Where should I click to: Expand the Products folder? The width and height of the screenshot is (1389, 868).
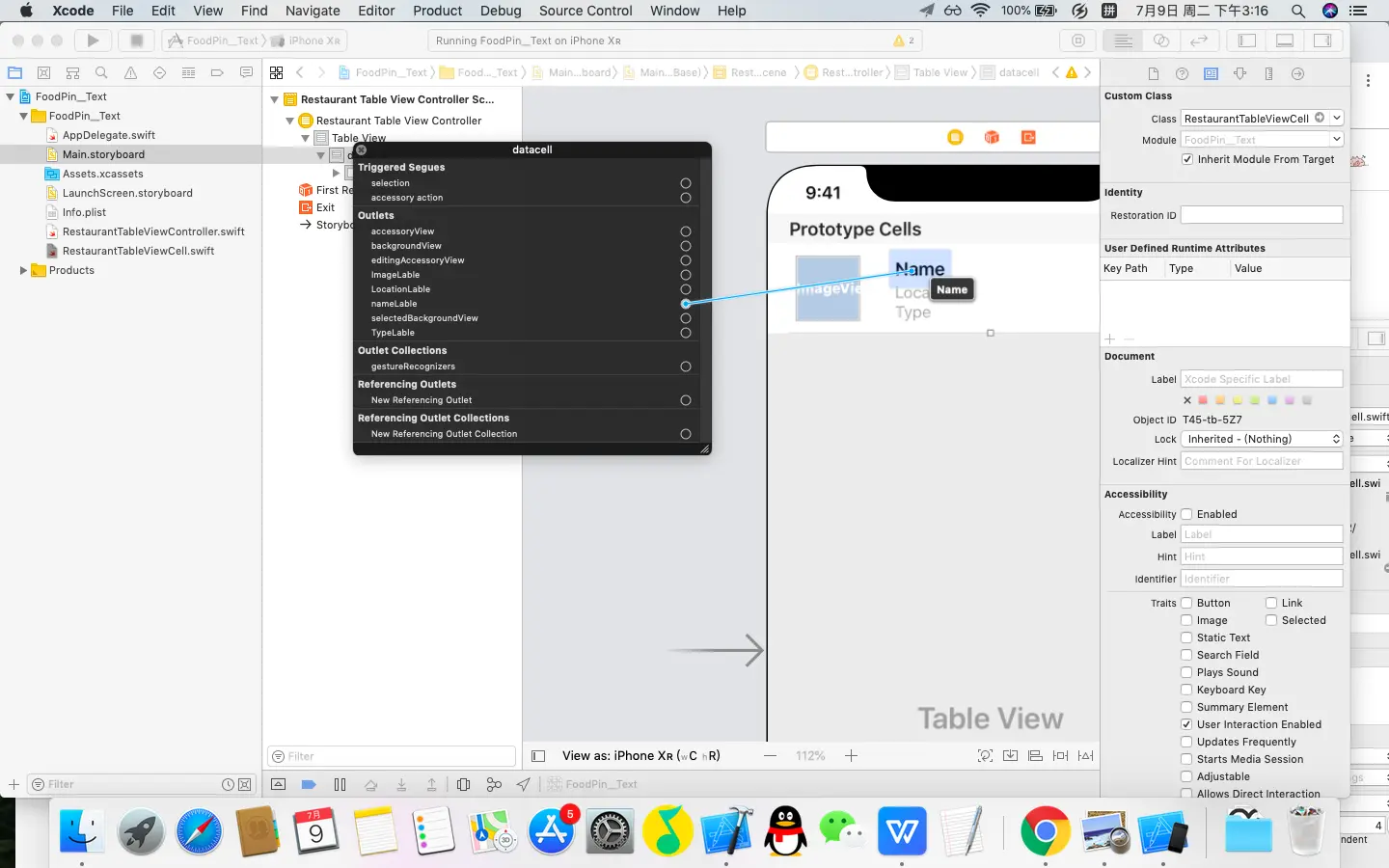[23, 270]
